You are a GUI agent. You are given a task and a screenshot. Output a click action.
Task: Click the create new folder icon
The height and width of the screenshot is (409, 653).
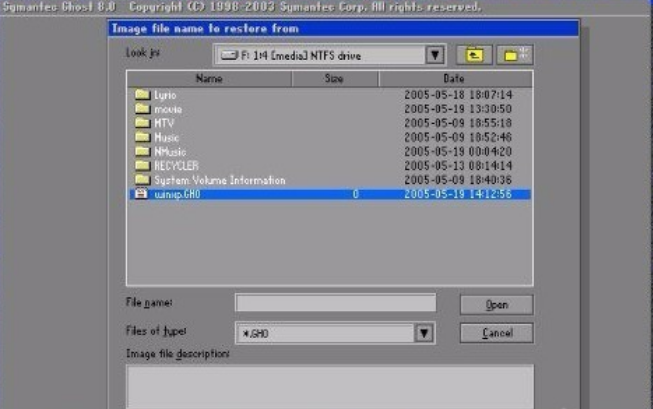[x=516, y=55]
